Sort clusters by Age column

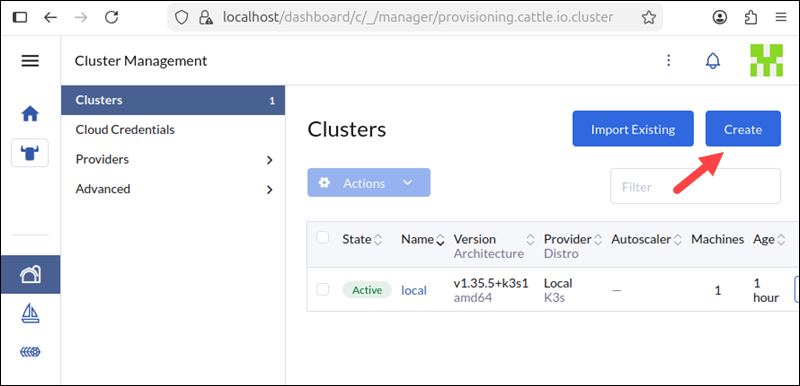769,239
